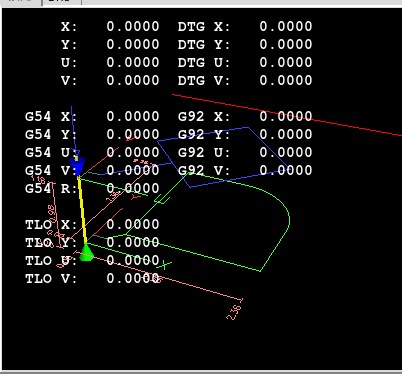The width and height of the screenshot is (402, 374).
Task: Click the green X axis marker
Action: pyautogui.click(x=166, y=265)
